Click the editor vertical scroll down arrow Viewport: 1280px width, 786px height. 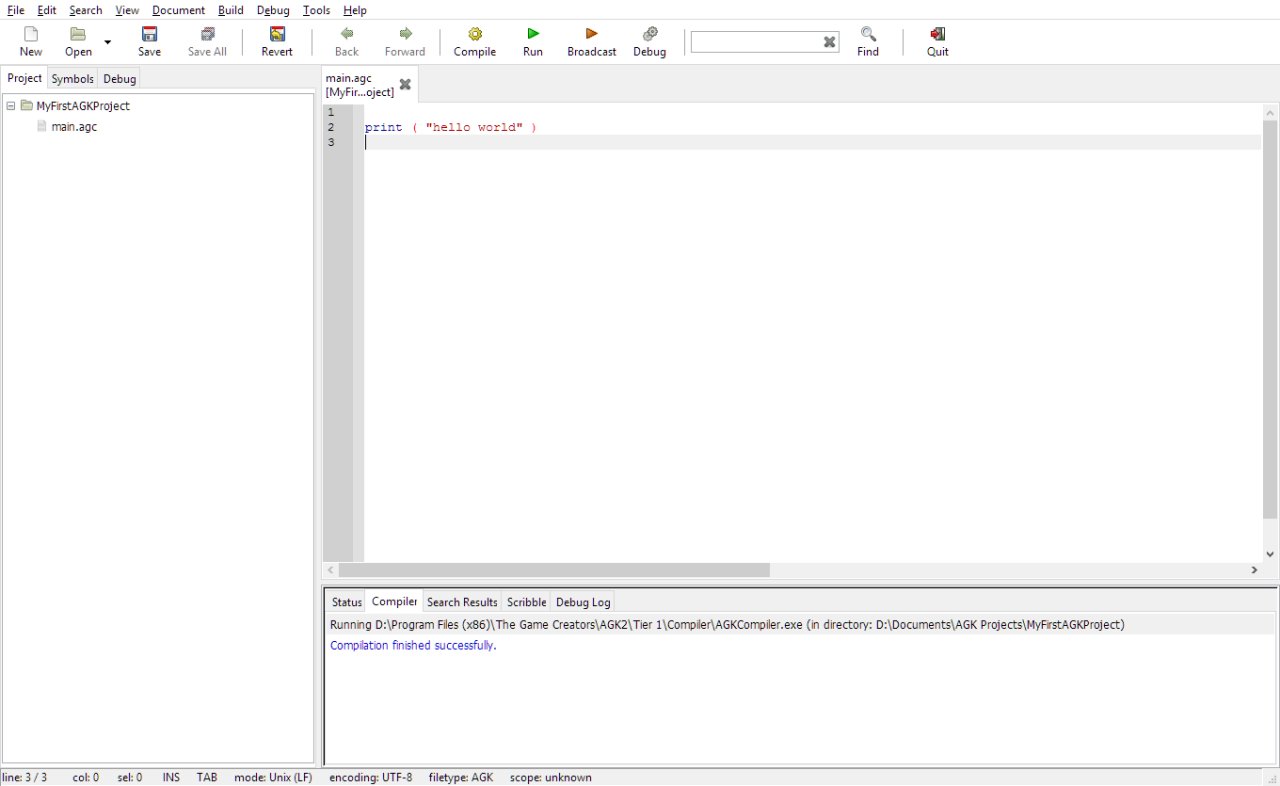tap(1270, 554)
